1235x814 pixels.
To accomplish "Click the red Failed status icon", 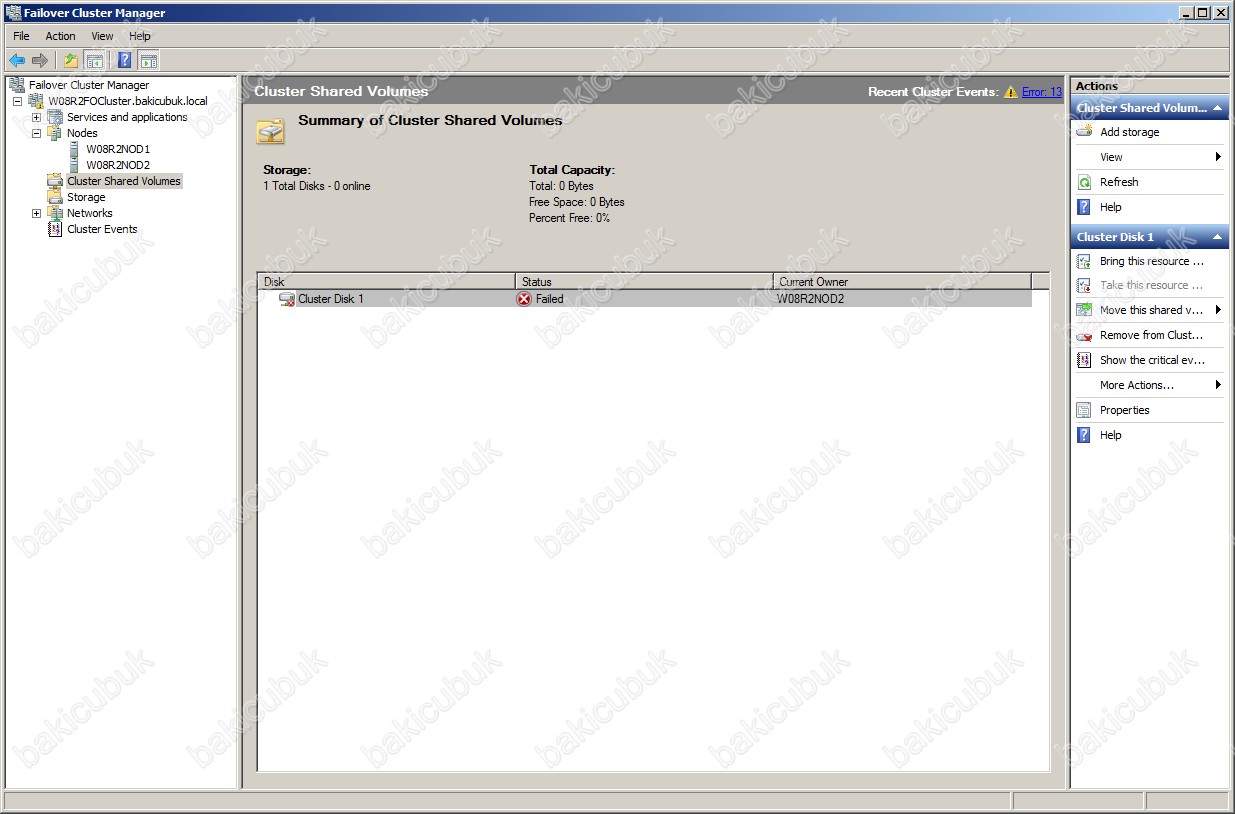I will coord(524,299).
